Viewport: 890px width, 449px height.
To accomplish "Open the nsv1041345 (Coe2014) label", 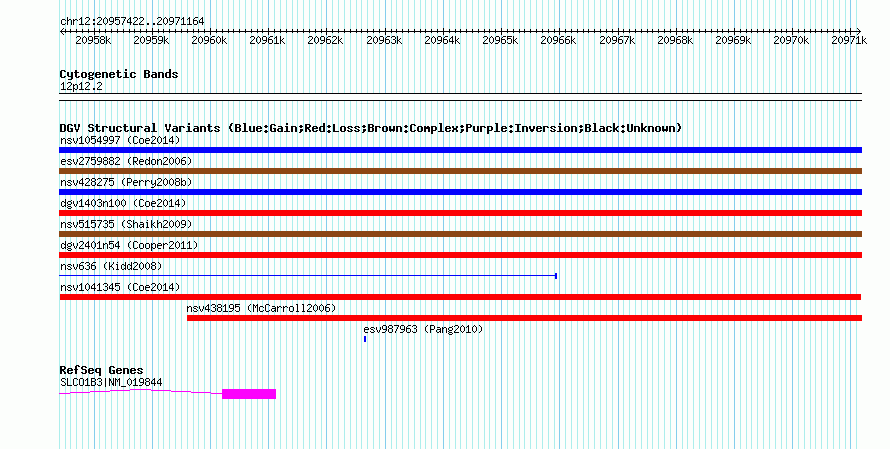I will [120, 287].
